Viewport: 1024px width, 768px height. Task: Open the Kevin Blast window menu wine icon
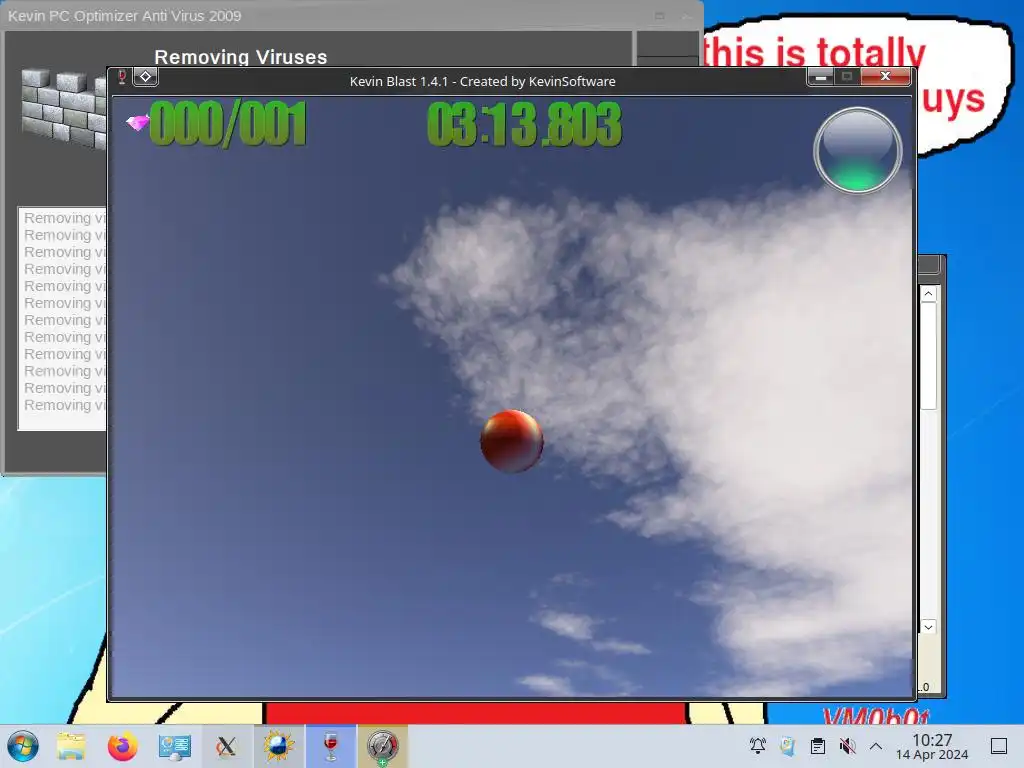[x=121, y=77]
